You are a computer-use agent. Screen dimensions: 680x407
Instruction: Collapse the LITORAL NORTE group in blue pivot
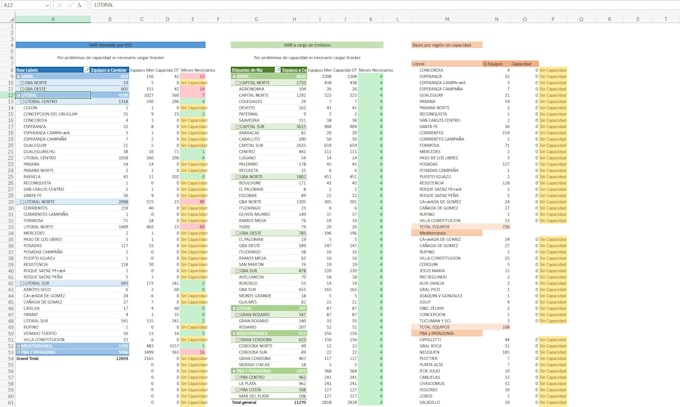(x=22, y=202)
